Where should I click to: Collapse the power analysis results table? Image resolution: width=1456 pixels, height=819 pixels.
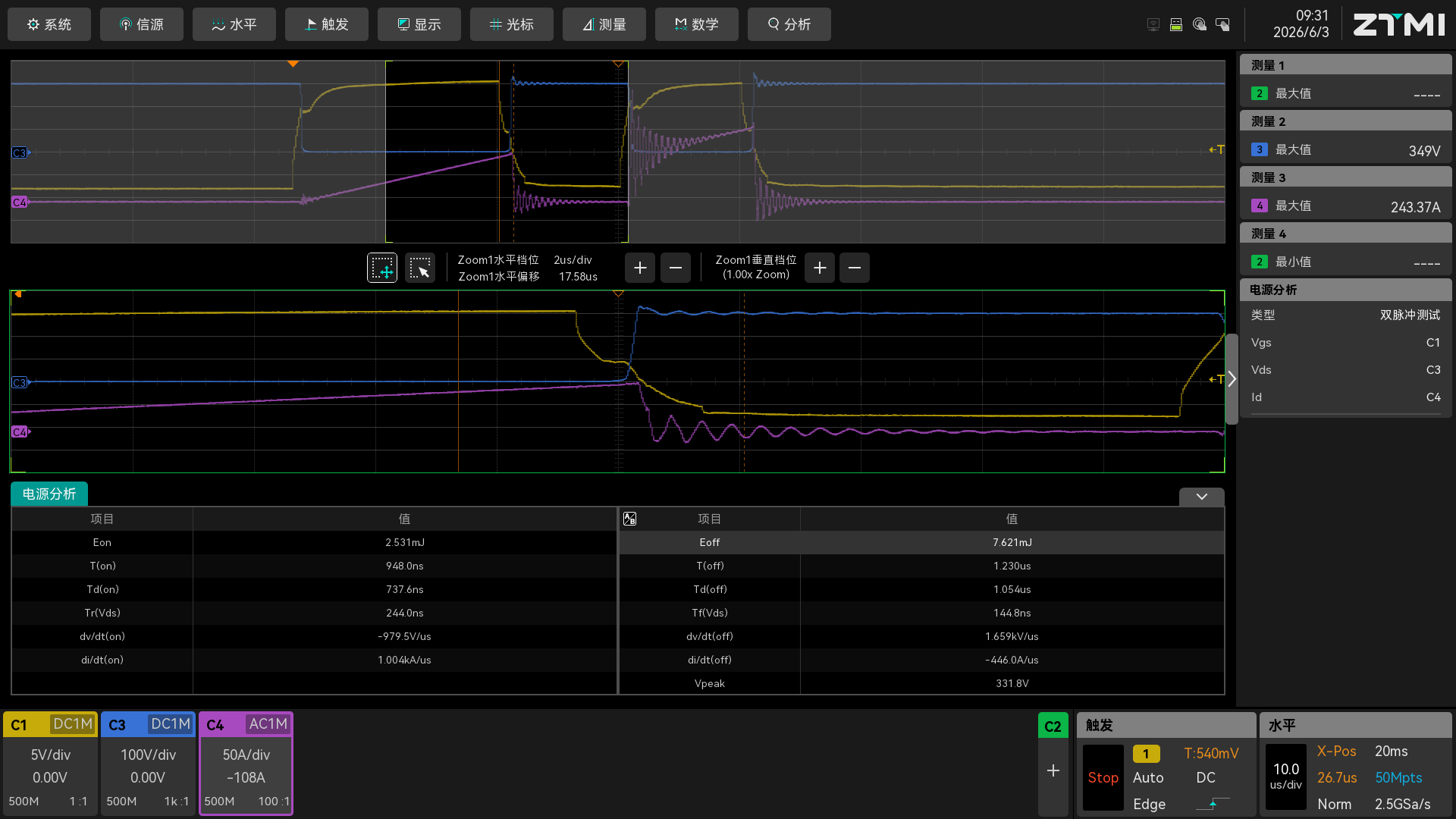pyautogui.click(x=1202, y=497)
